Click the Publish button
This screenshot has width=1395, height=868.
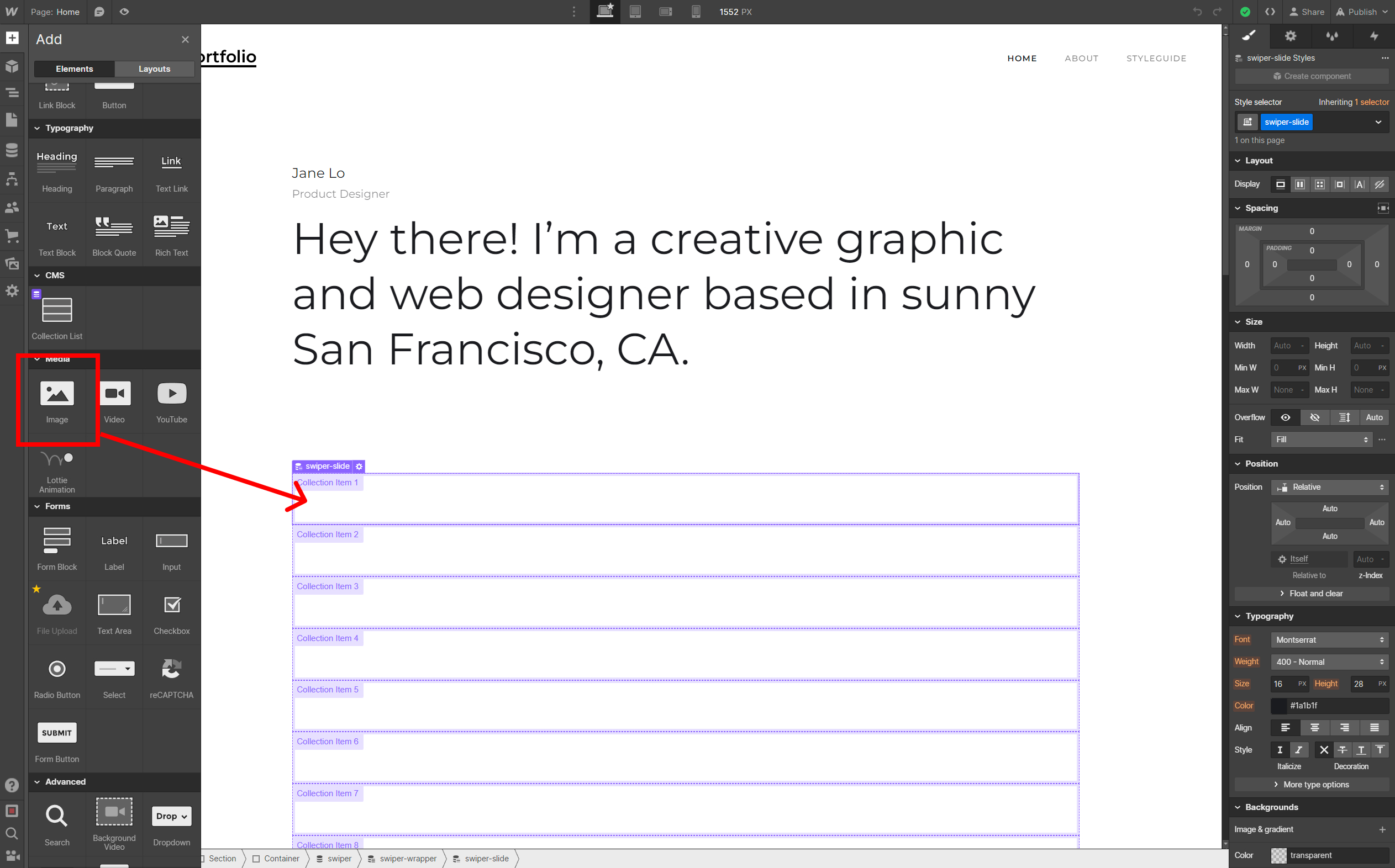click(1361, 12)
